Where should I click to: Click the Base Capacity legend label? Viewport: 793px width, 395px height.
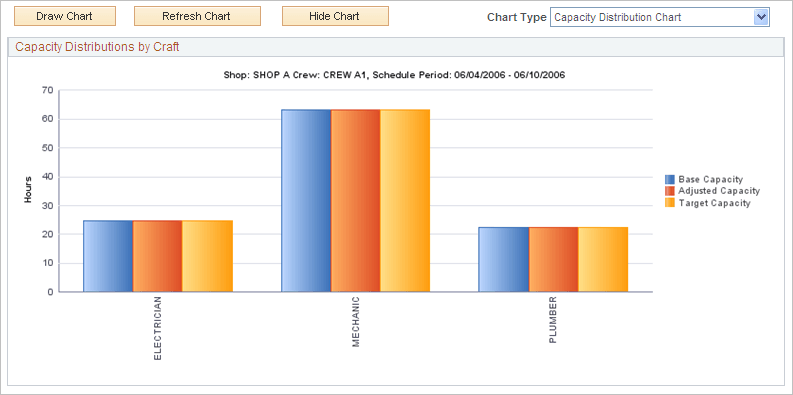[711, 179]
